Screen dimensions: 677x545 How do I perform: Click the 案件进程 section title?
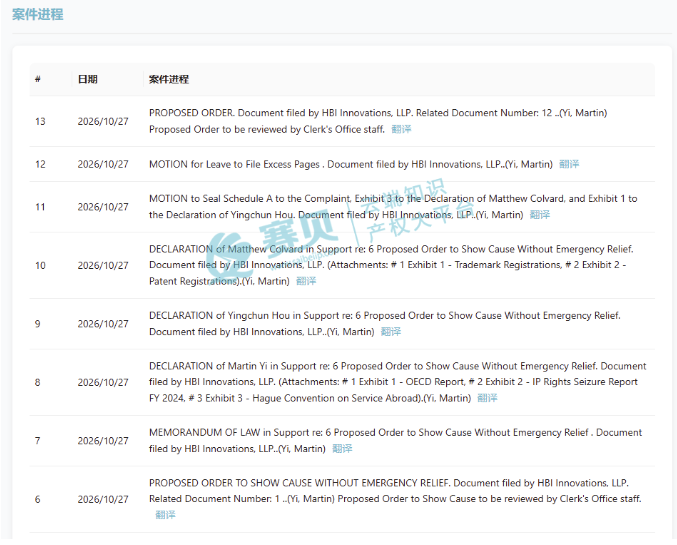[38, 15]
